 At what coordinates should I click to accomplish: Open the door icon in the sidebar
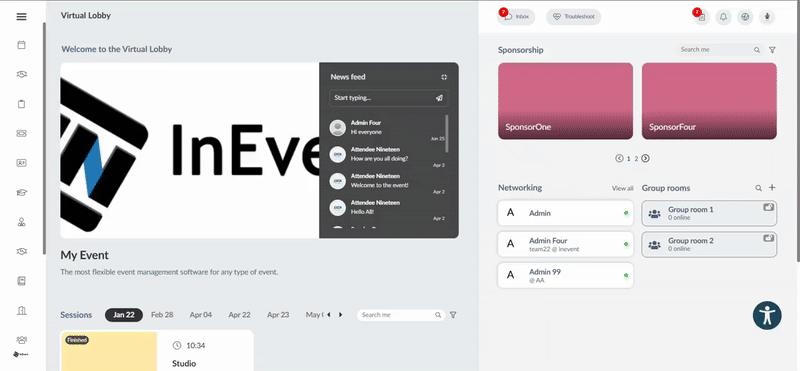[x=21, y=310]
